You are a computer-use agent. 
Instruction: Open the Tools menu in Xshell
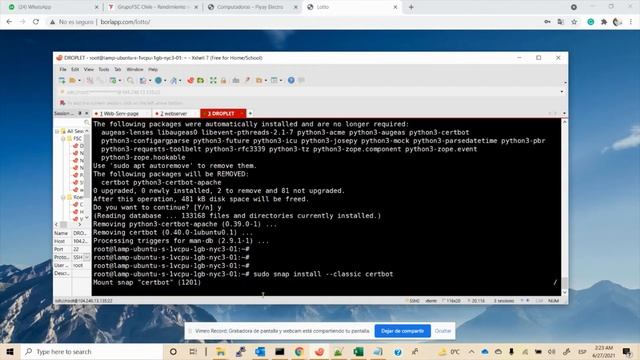click(x=104, y=69)
